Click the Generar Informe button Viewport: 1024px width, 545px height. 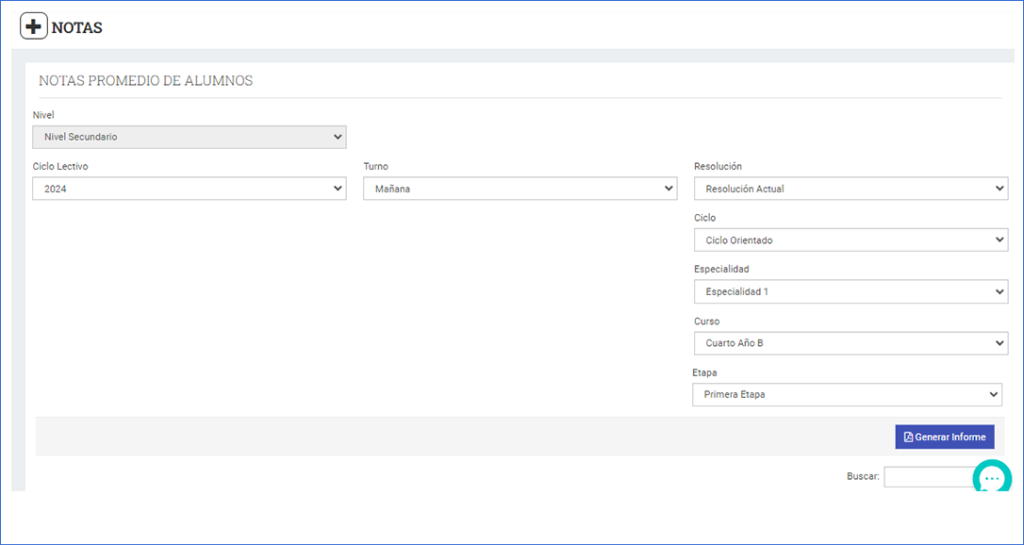(944, 437)
